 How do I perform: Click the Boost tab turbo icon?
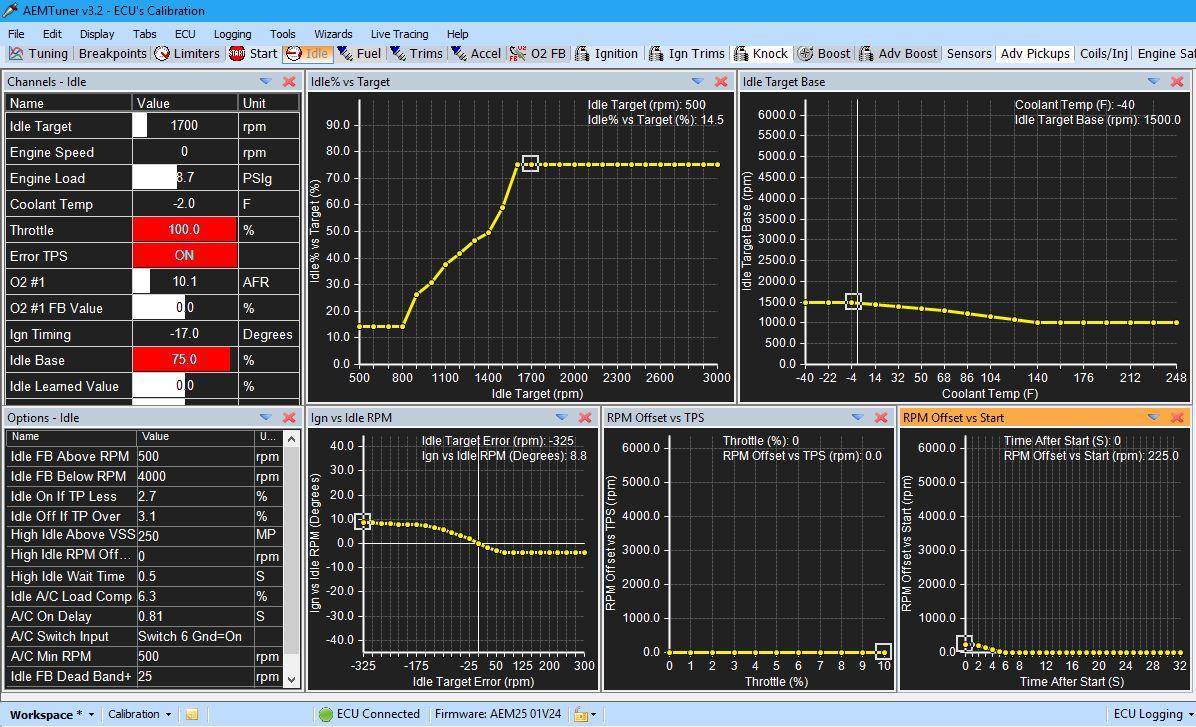pos(805,54)
